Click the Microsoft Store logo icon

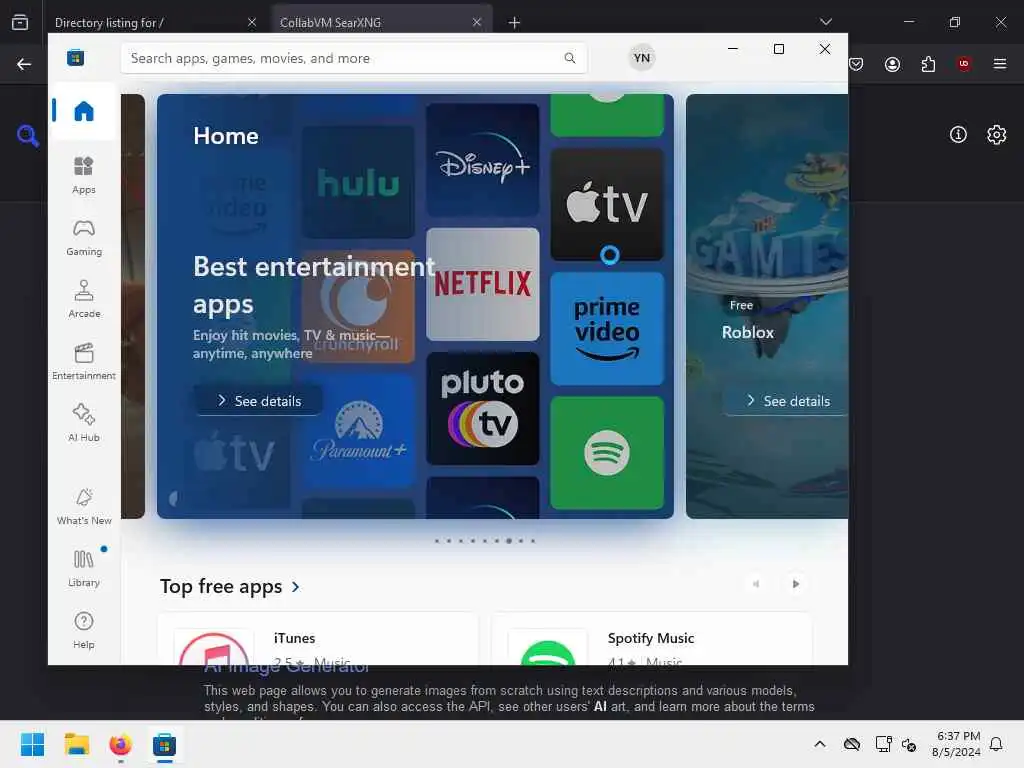tap(75, 58)
